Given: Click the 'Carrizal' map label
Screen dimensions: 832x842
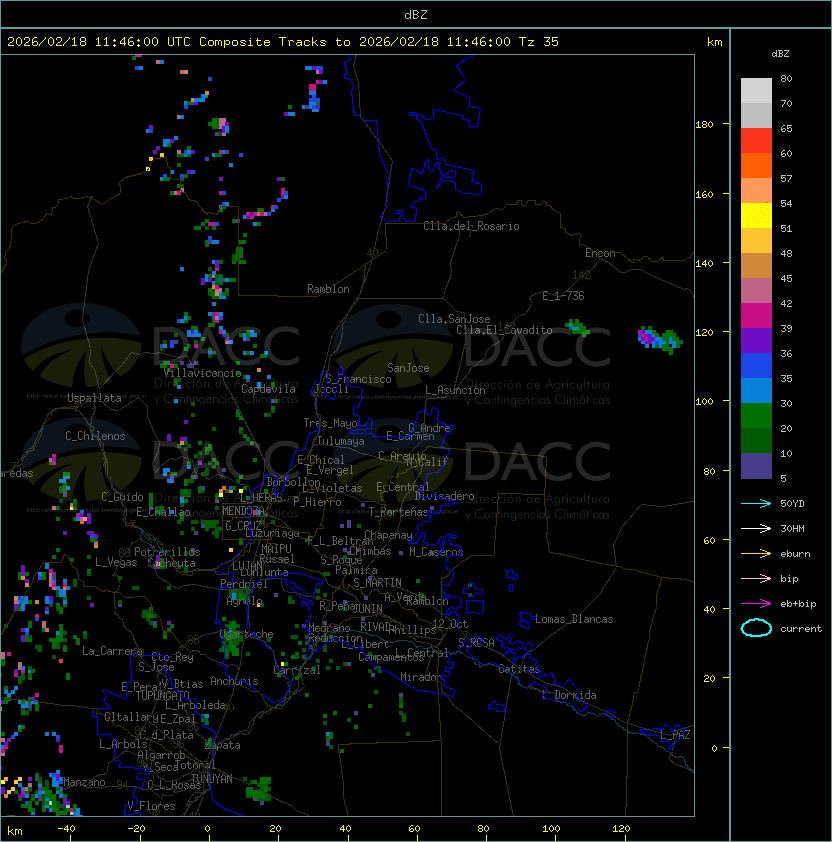Looking at the screenshot, I should [297, 670].
